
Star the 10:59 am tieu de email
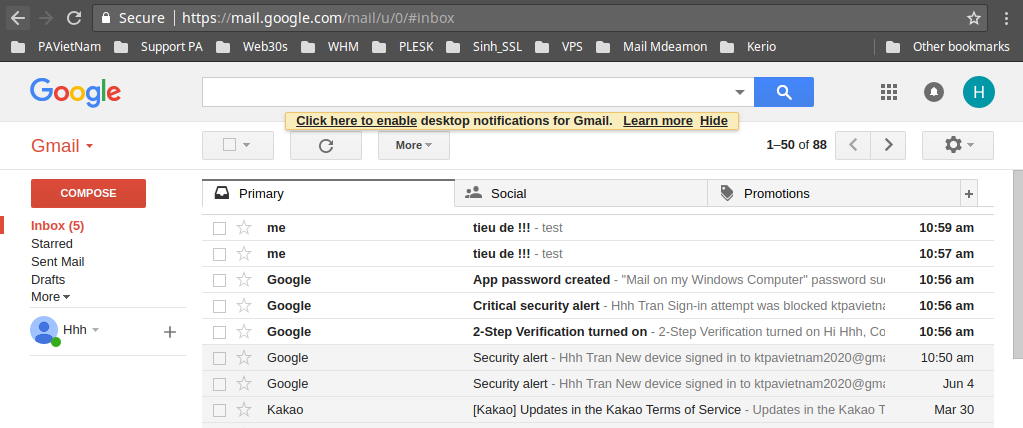[243, 228]
